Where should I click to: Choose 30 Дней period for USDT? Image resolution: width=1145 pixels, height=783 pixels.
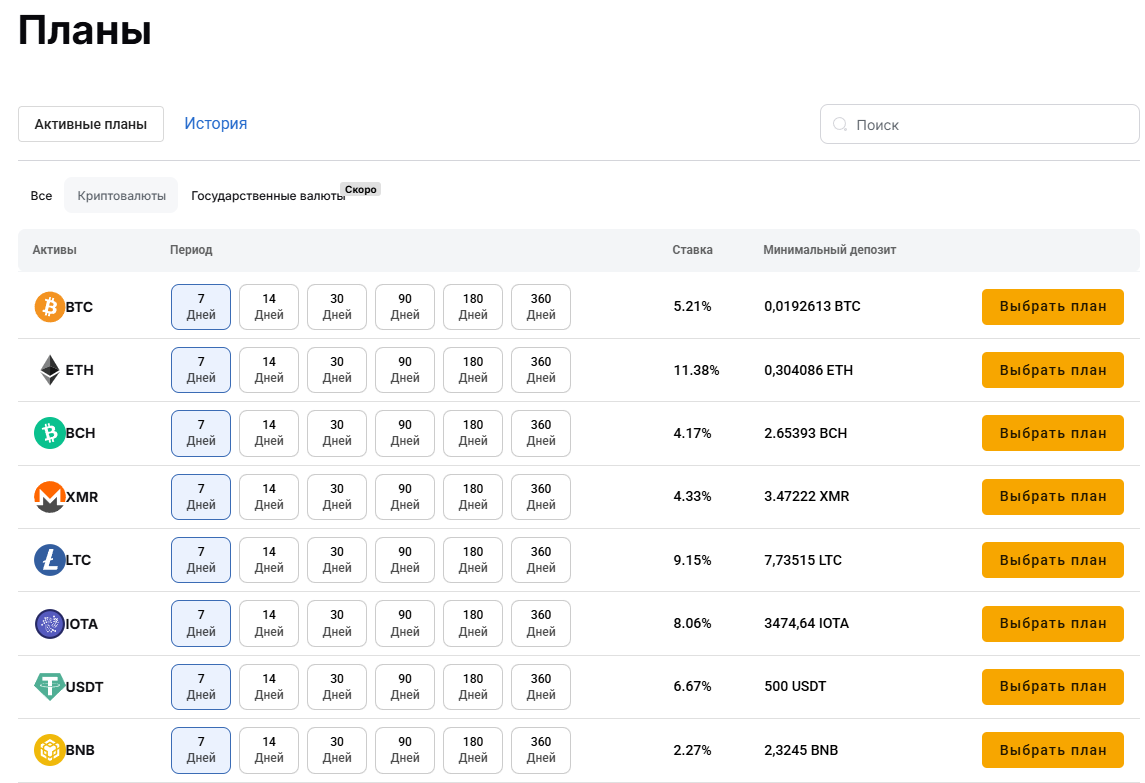(337, 687)
